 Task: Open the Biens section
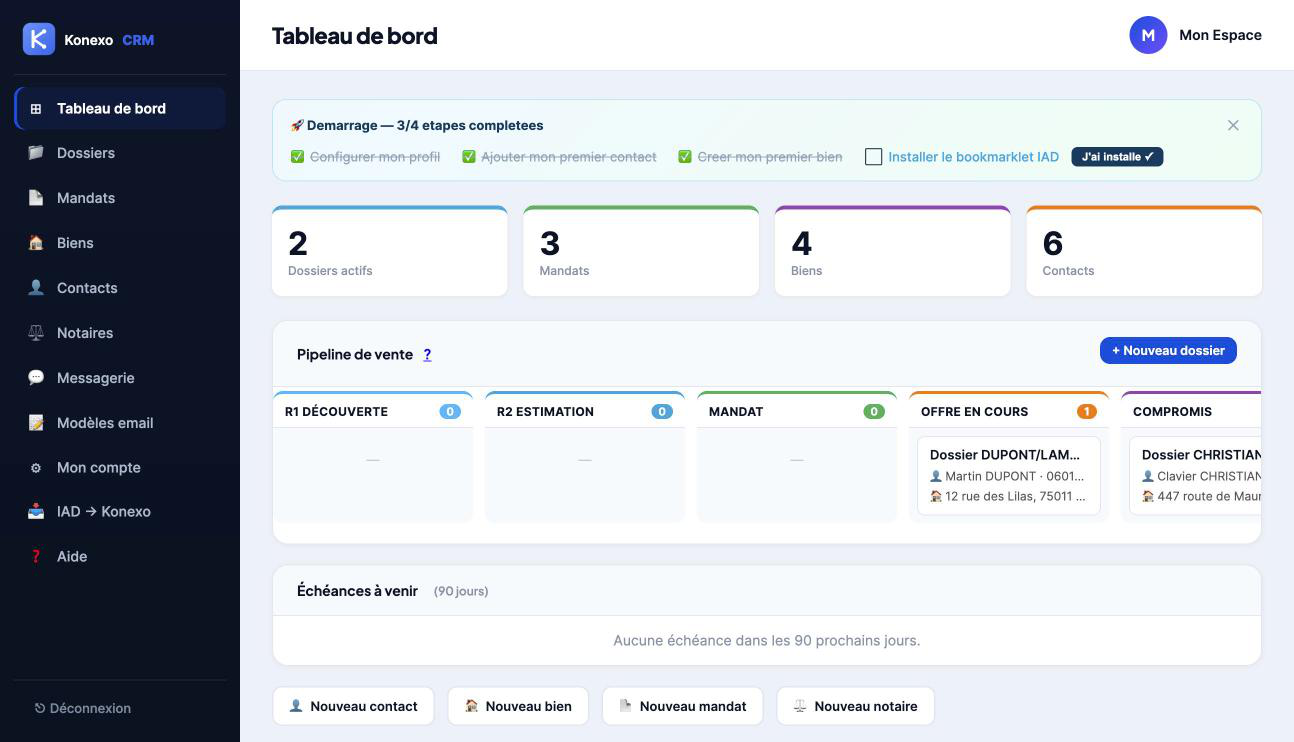point(120,243)
